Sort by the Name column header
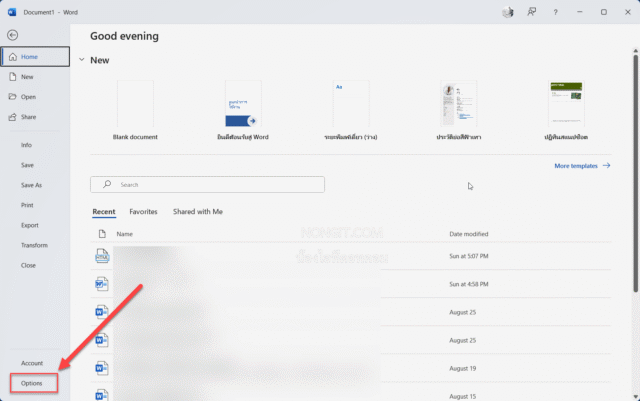Viewport: 640px width, 401px height. (124, 234)
